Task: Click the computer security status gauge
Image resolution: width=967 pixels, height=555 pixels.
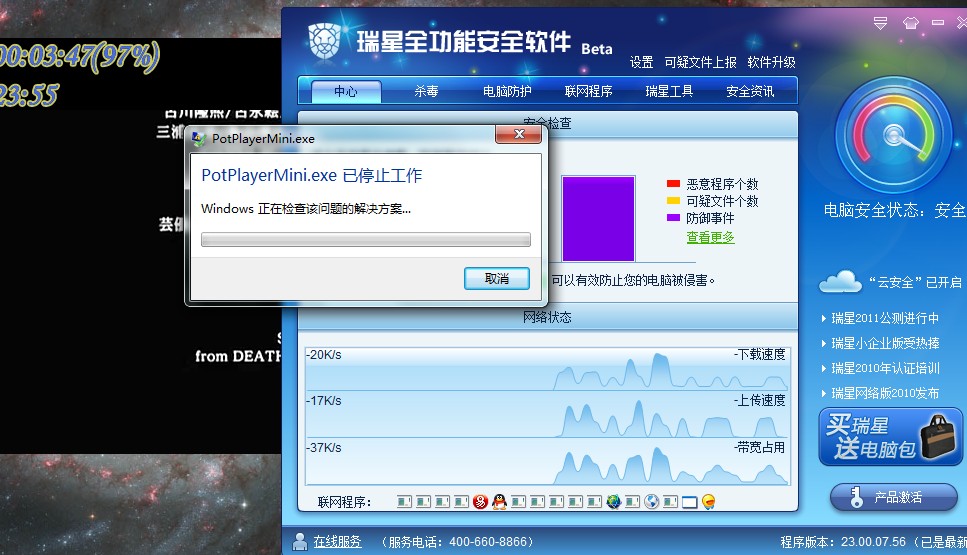Action: coord(894,135)
